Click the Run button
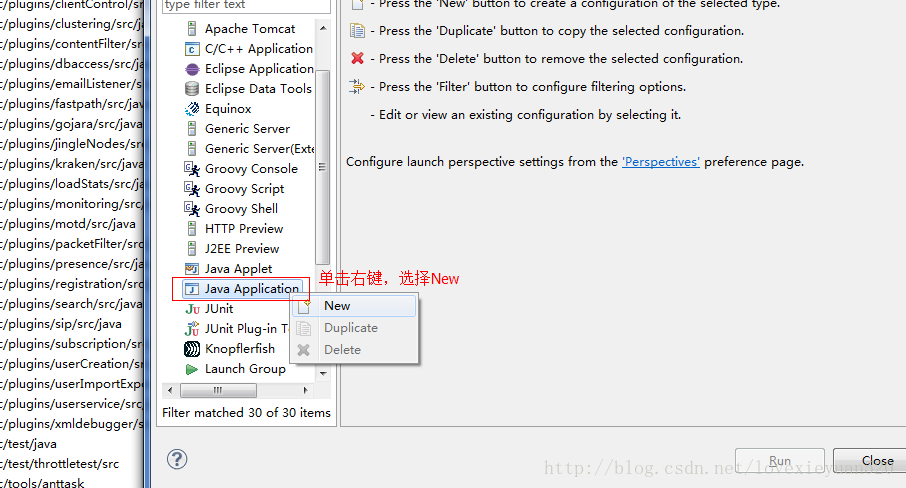906x488 pixels. (779, 461)
